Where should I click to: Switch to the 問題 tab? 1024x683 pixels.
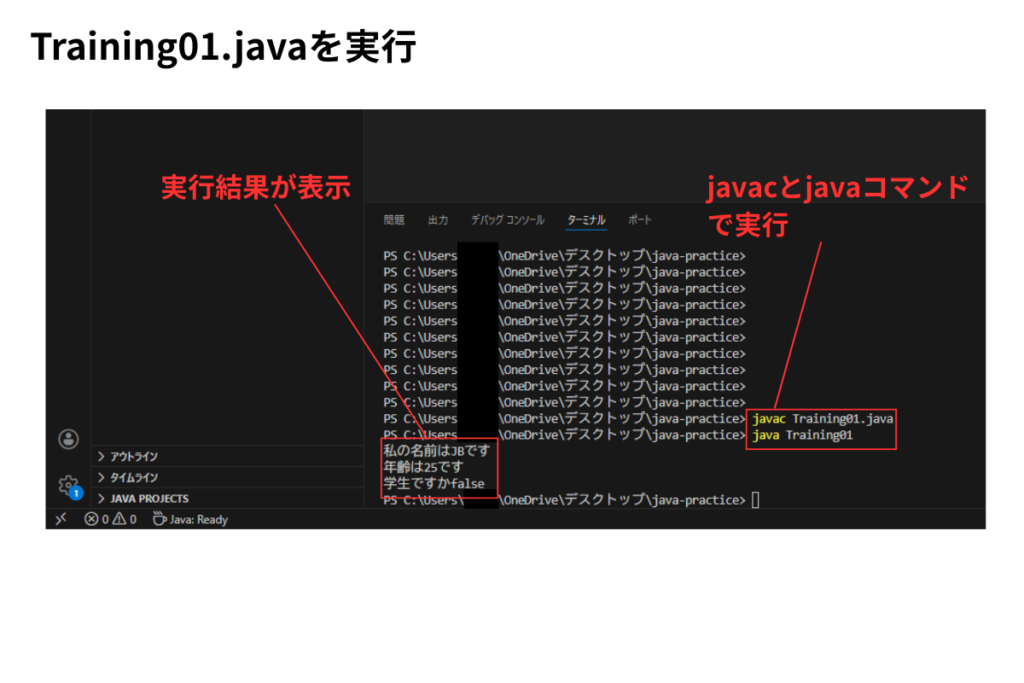[x=394, y=220]
